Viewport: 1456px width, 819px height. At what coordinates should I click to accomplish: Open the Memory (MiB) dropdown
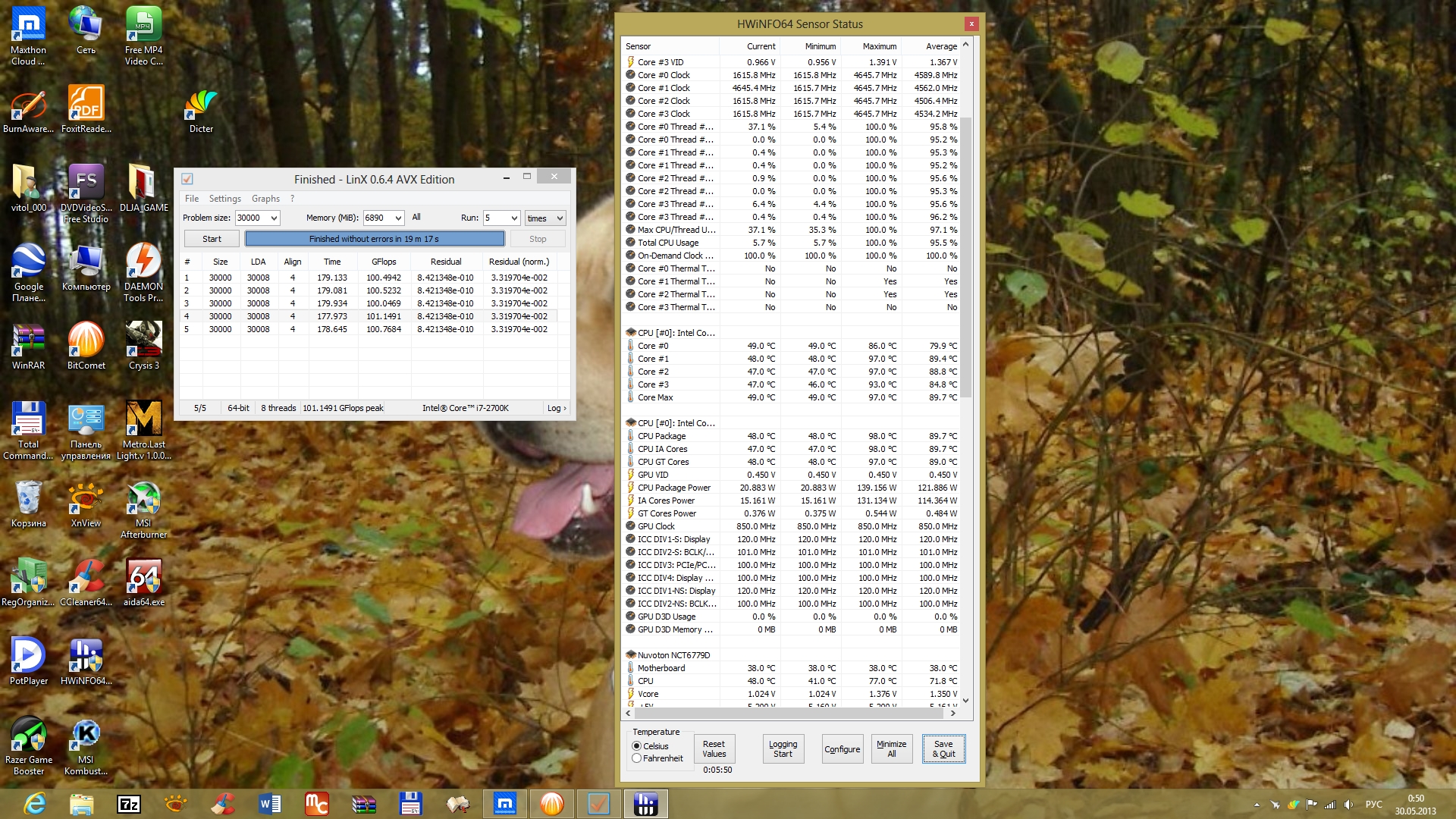[398, 218]
